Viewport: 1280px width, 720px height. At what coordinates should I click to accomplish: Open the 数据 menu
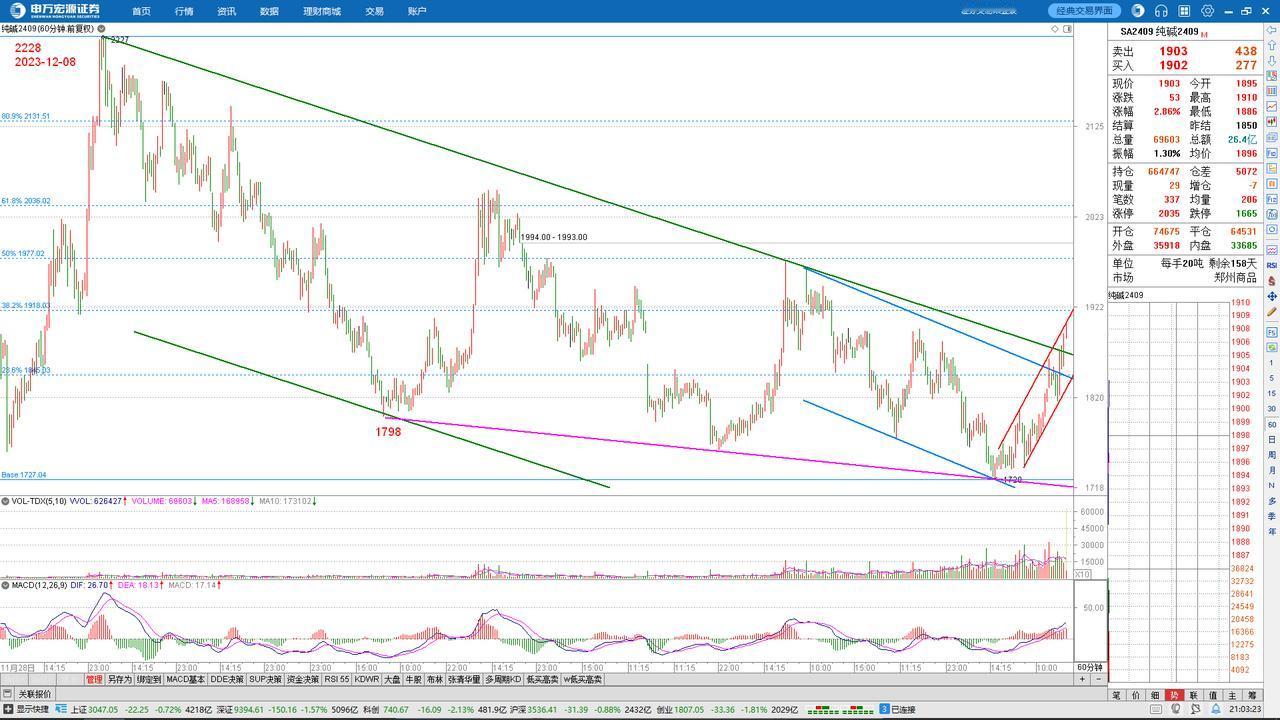click(x=269, y=11)
